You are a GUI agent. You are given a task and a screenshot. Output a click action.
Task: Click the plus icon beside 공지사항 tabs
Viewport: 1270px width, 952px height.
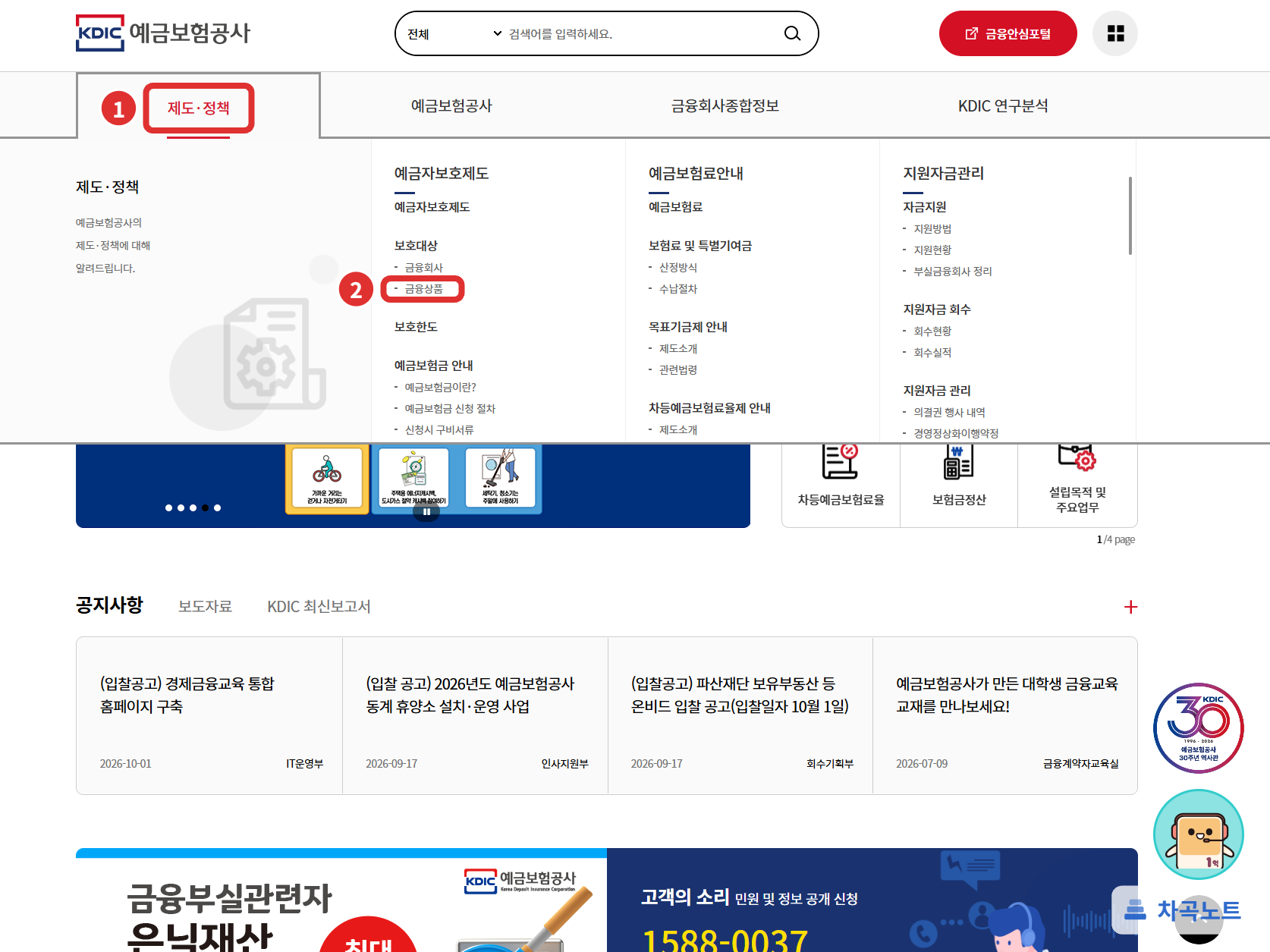point(1130,607)
